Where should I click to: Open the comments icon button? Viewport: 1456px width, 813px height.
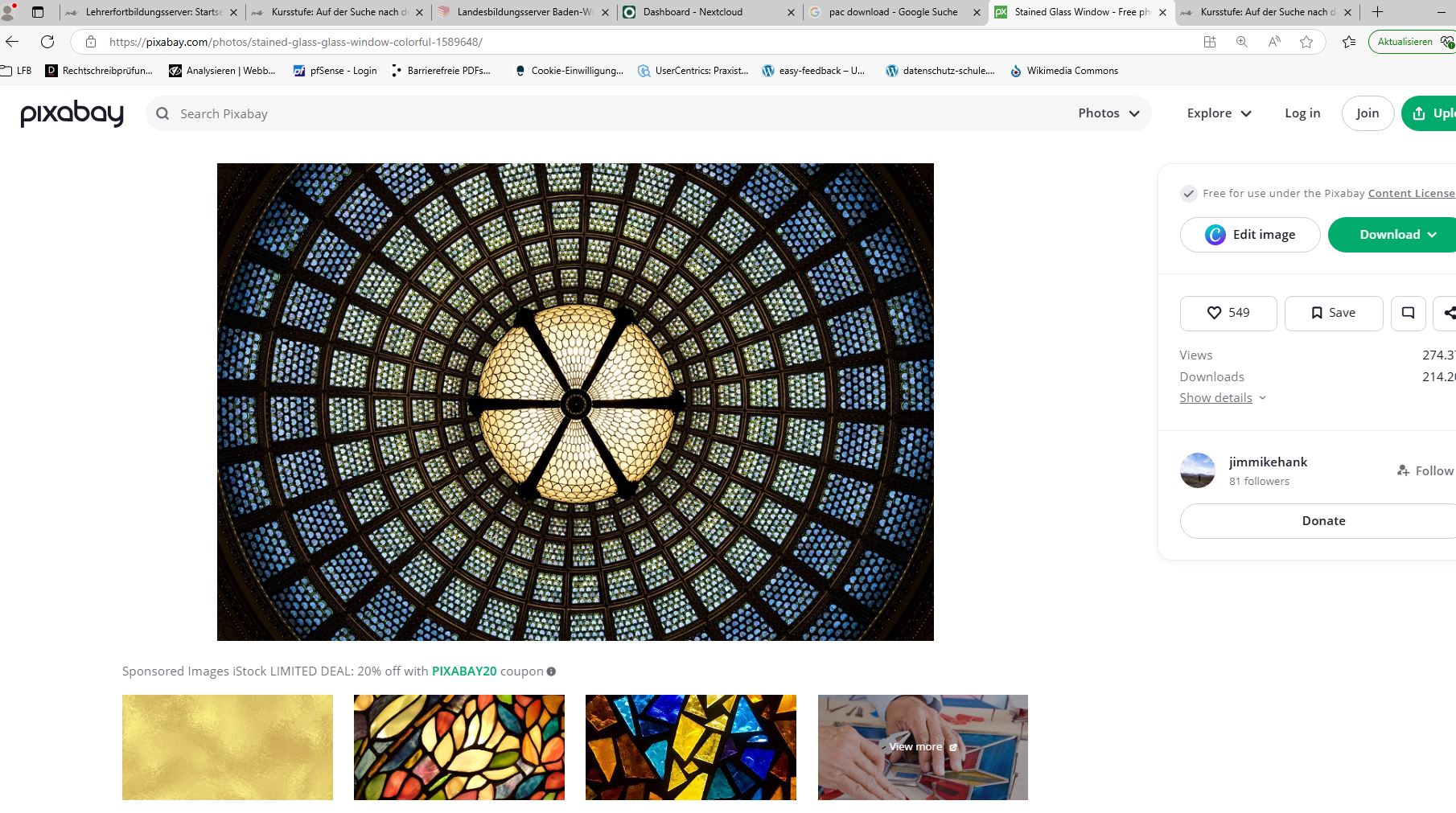pyautogui.click(x=1408, y=313)
